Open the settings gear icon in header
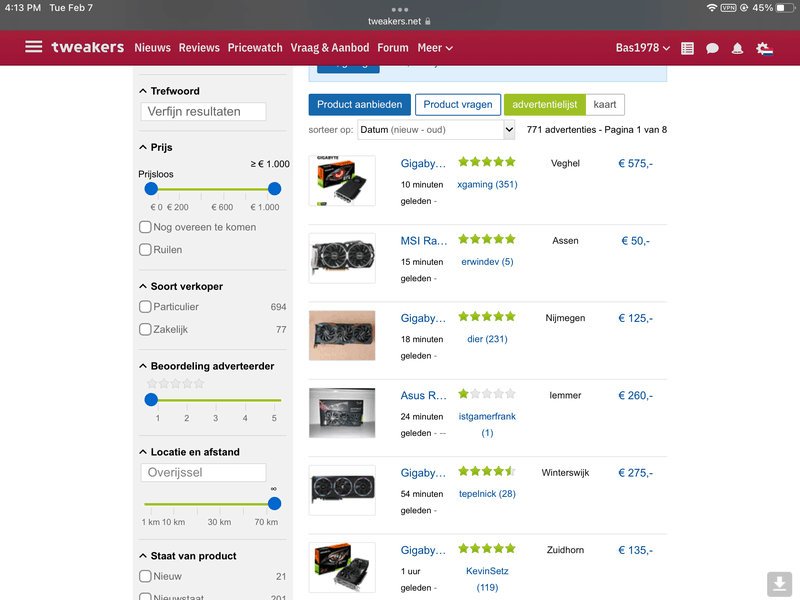This screenshot has height=600, width=800. [x=764, y=48]
